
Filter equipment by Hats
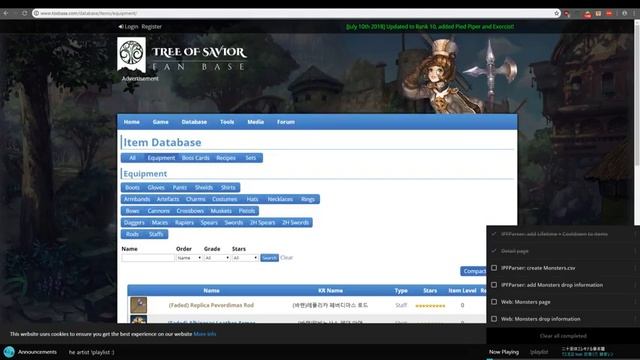coord(252,199)
